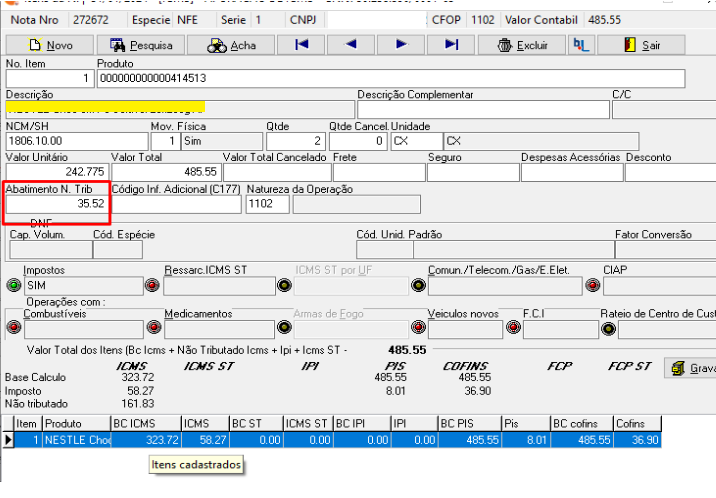This screenshot has width=716, height=498.
Task: Click the CNPJ field in header bar
Action: (x=377, y=20)
